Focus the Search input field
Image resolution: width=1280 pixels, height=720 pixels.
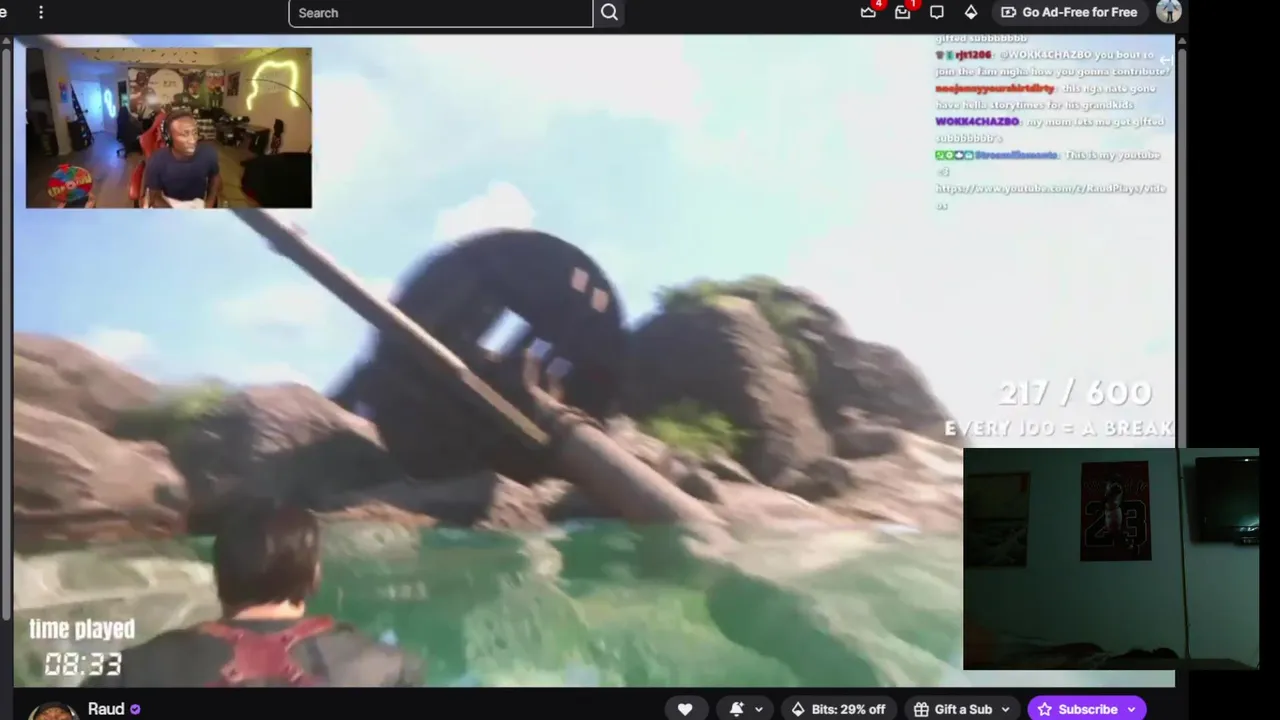coord(441,13)
